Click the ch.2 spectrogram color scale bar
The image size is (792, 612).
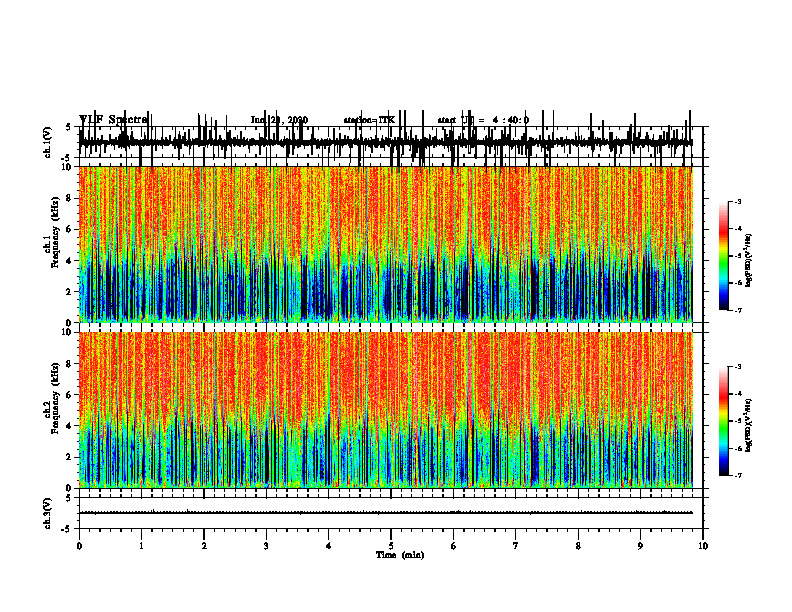point(724,421)
